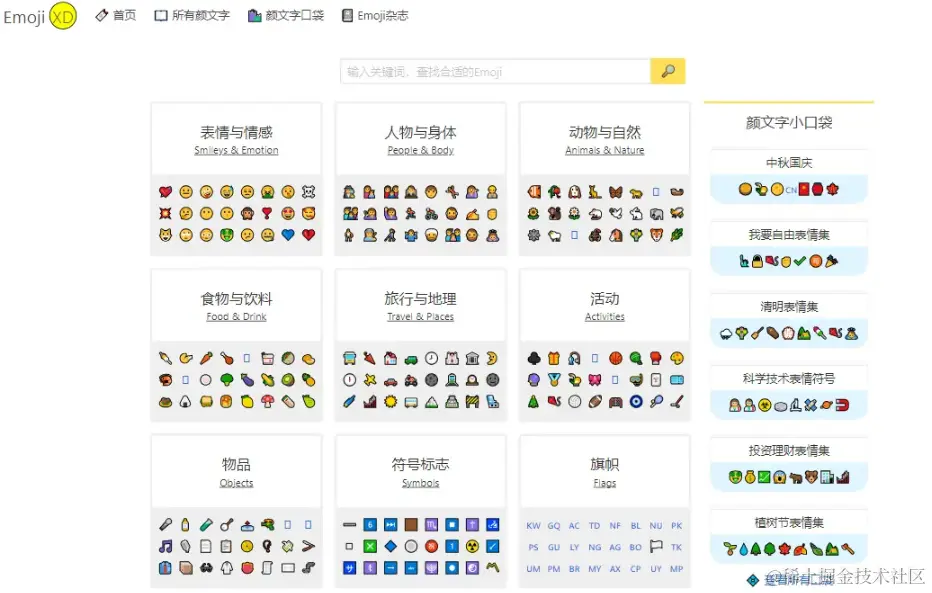Open the Smileys & Emotion category link

[236, 150]
